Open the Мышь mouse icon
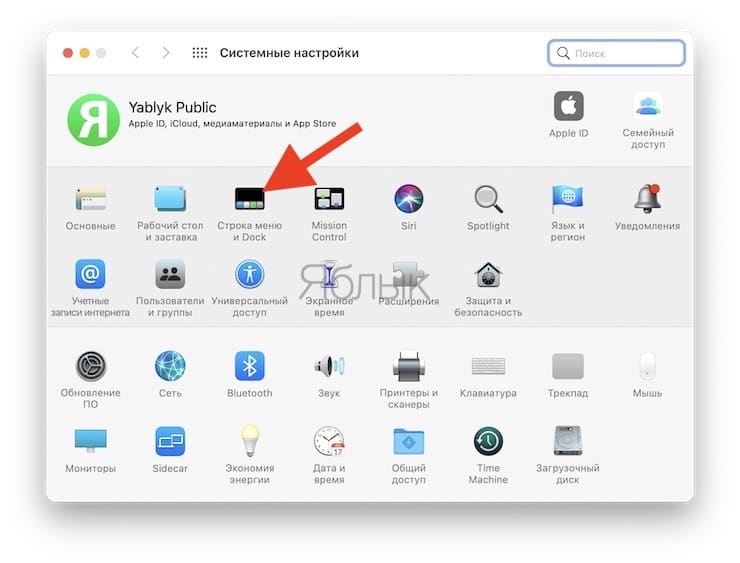Screen dimensions: 740x563 click(648, 366)
